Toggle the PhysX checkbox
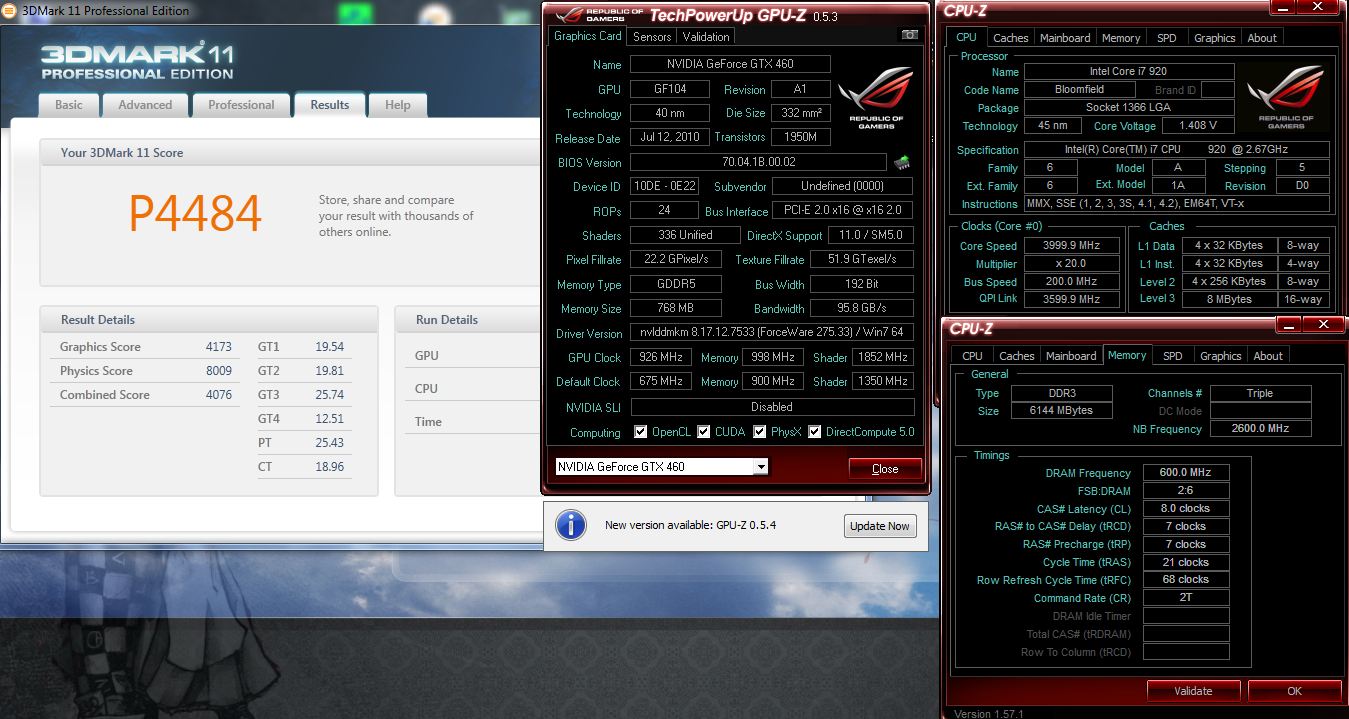The height and width of the screenshot is (719, 1349). (759, 432)
